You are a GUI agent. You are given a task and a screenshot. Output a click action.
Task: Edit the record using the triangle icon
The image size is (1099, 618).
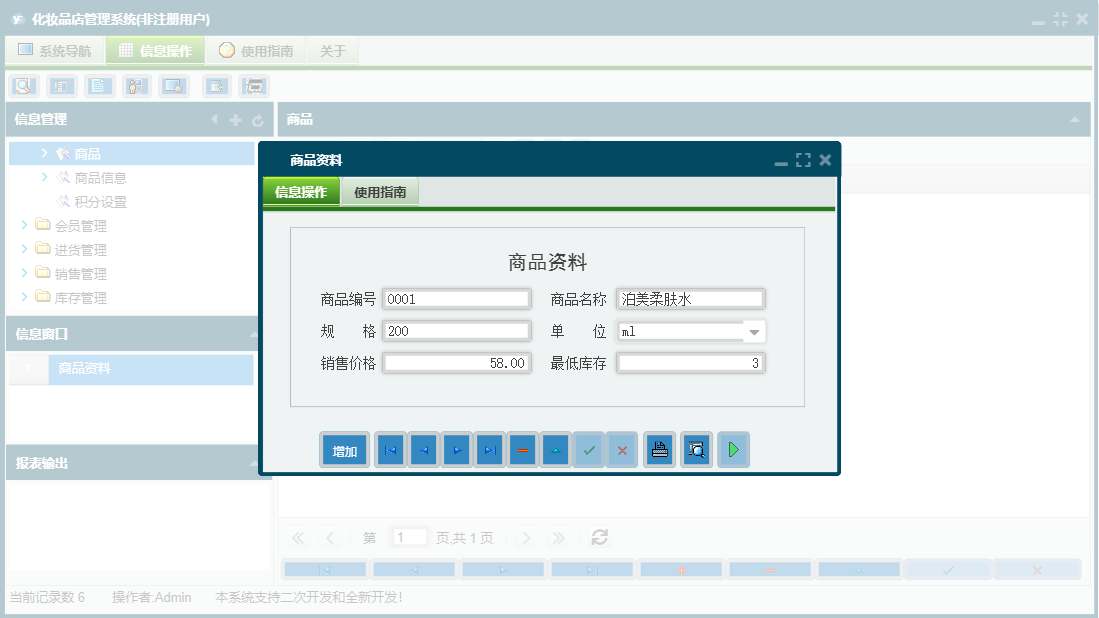tap(556, 449)
